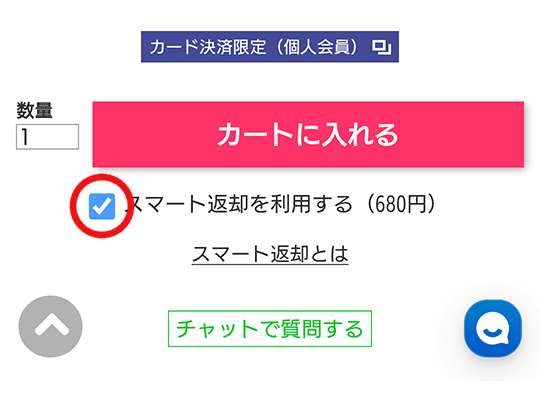540x400 pixels.
Task: Click the スマート返却を利用する（680円）label text
Action: coord(283,204)
